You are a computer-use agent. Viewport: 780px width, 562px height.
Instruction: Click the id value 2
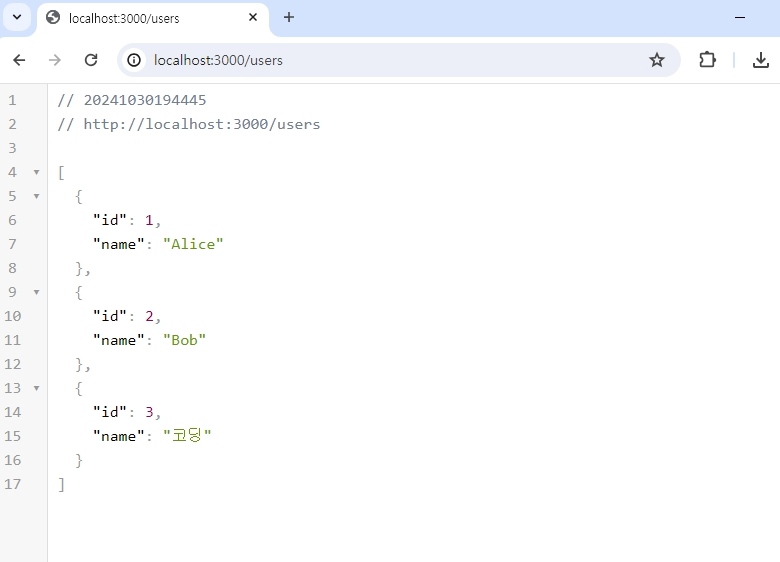149,316
